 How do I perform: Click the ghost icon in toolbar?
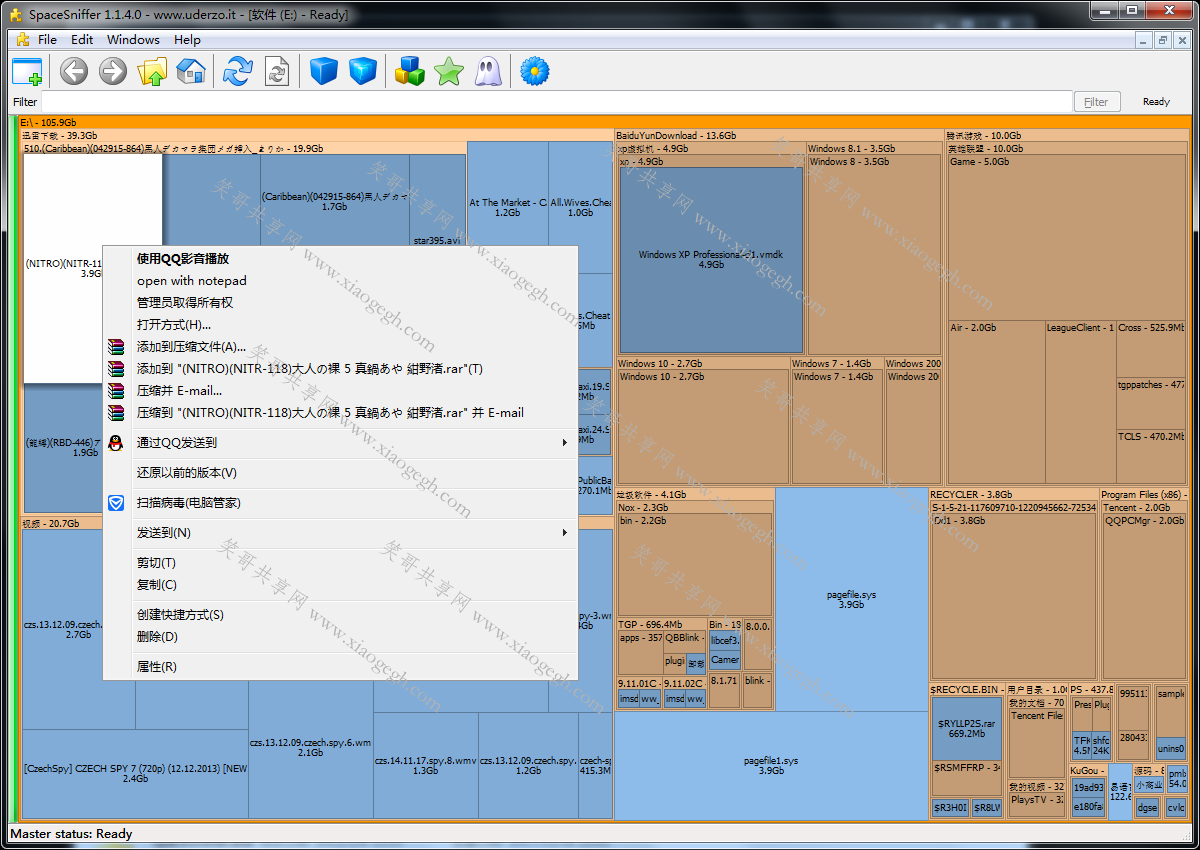coord(488,71)
